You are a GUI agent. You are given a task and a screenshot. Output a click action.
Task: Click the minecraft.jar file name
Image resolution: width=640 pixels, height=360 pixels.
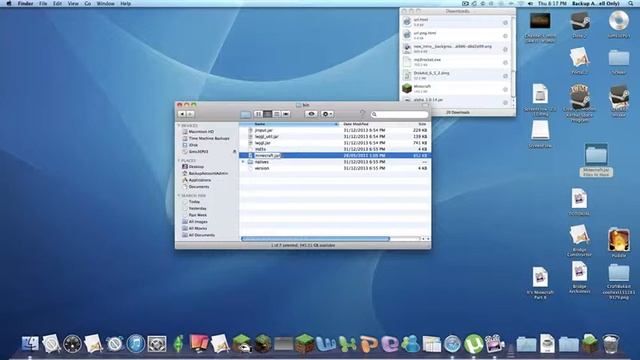[x=267, y=156]
